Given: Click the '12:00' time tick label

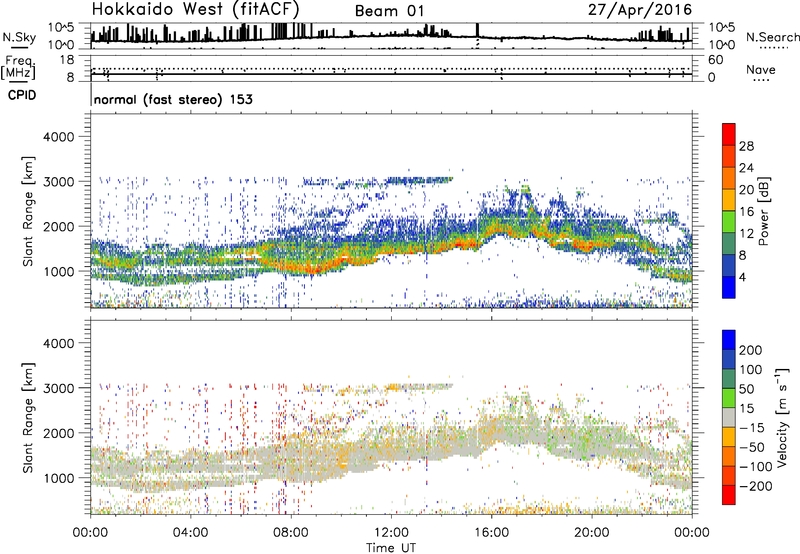Looking at the screenshot, I should [x=391, y=533].
